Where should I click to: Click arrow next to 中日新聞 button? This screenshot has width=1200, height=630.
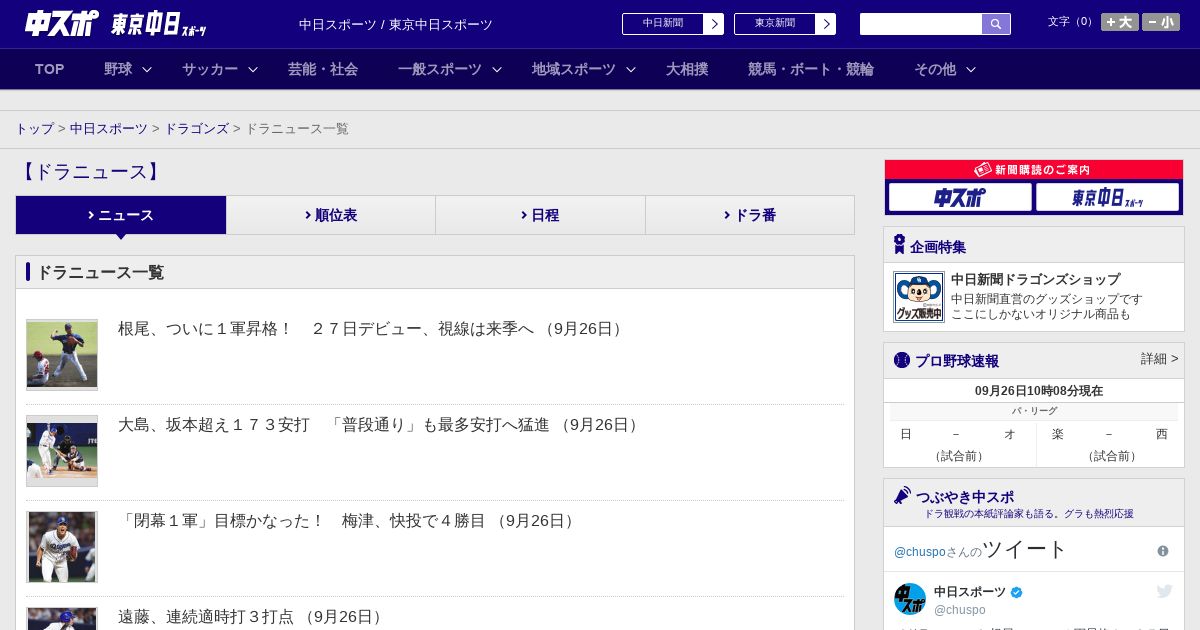tap(714, 24)
